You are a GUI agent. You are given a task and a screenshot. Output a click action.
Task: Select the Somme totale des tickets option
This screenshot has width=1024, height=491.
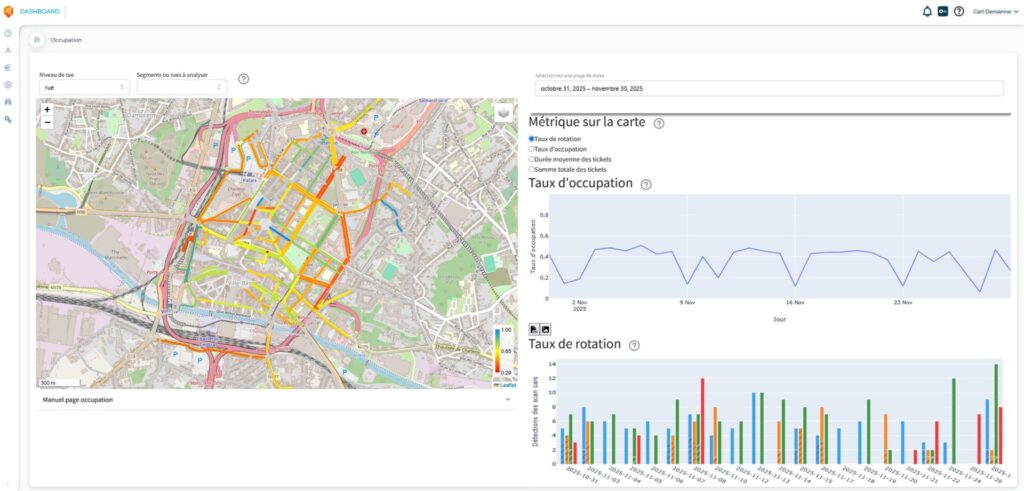pos(532,169)
